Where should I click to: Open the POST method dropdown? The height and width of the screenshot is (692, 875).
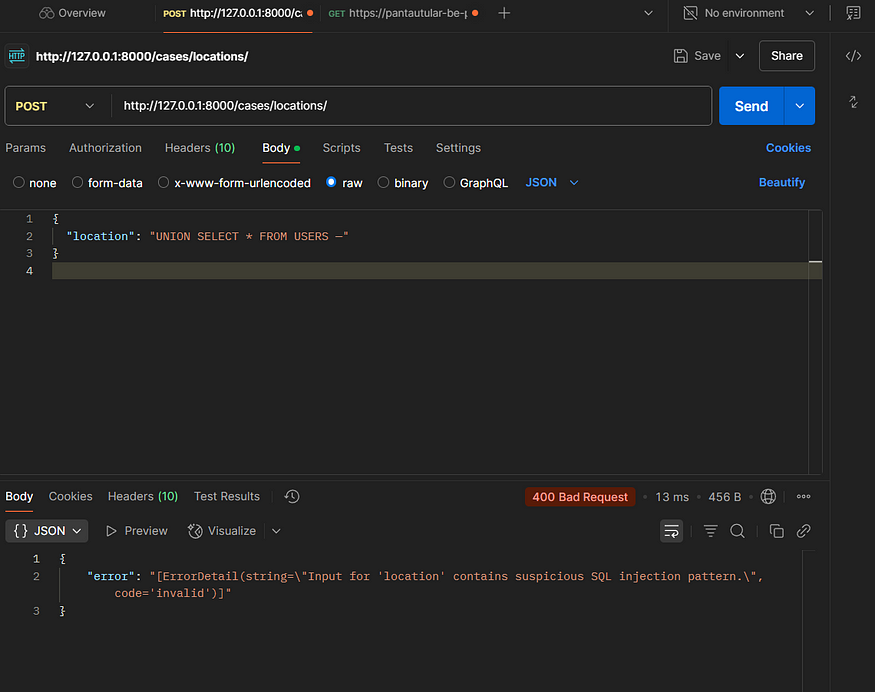(x=55, y=105)
